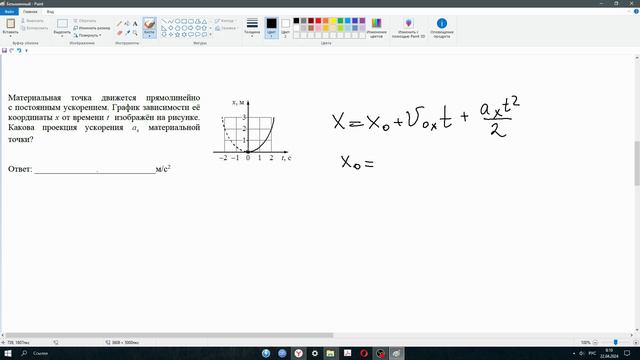Open Paint Help icon at ribbon right

pos(636,11)
